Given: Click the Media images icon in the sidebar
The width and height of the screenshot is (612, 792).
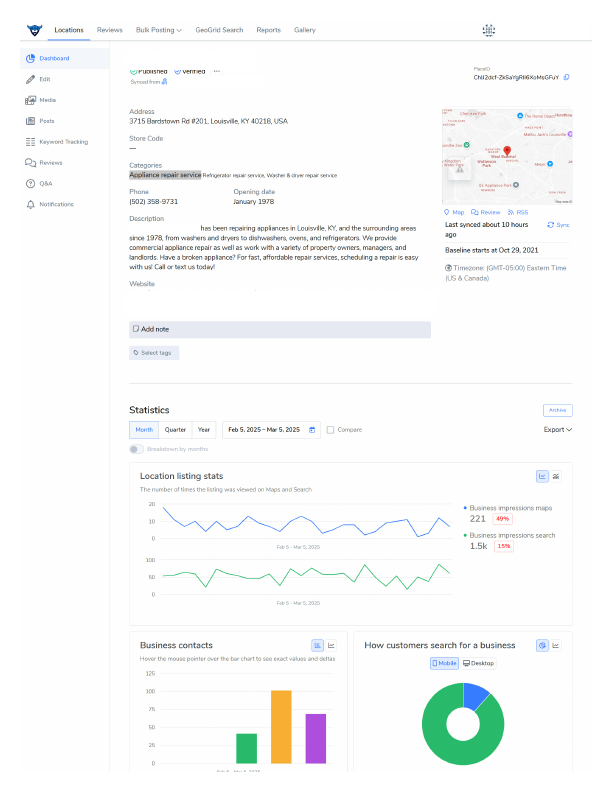Looking at the screenshot, I should 30,100.
